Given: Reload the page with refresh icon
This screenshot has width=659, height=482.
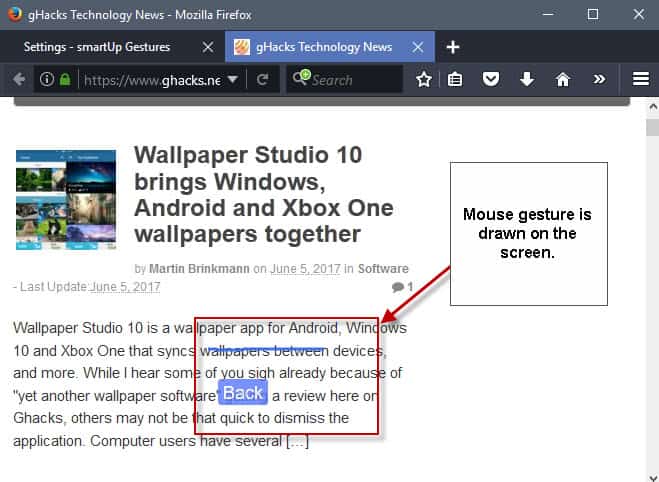Looking at the screenshot, I should tap(263, 79).
